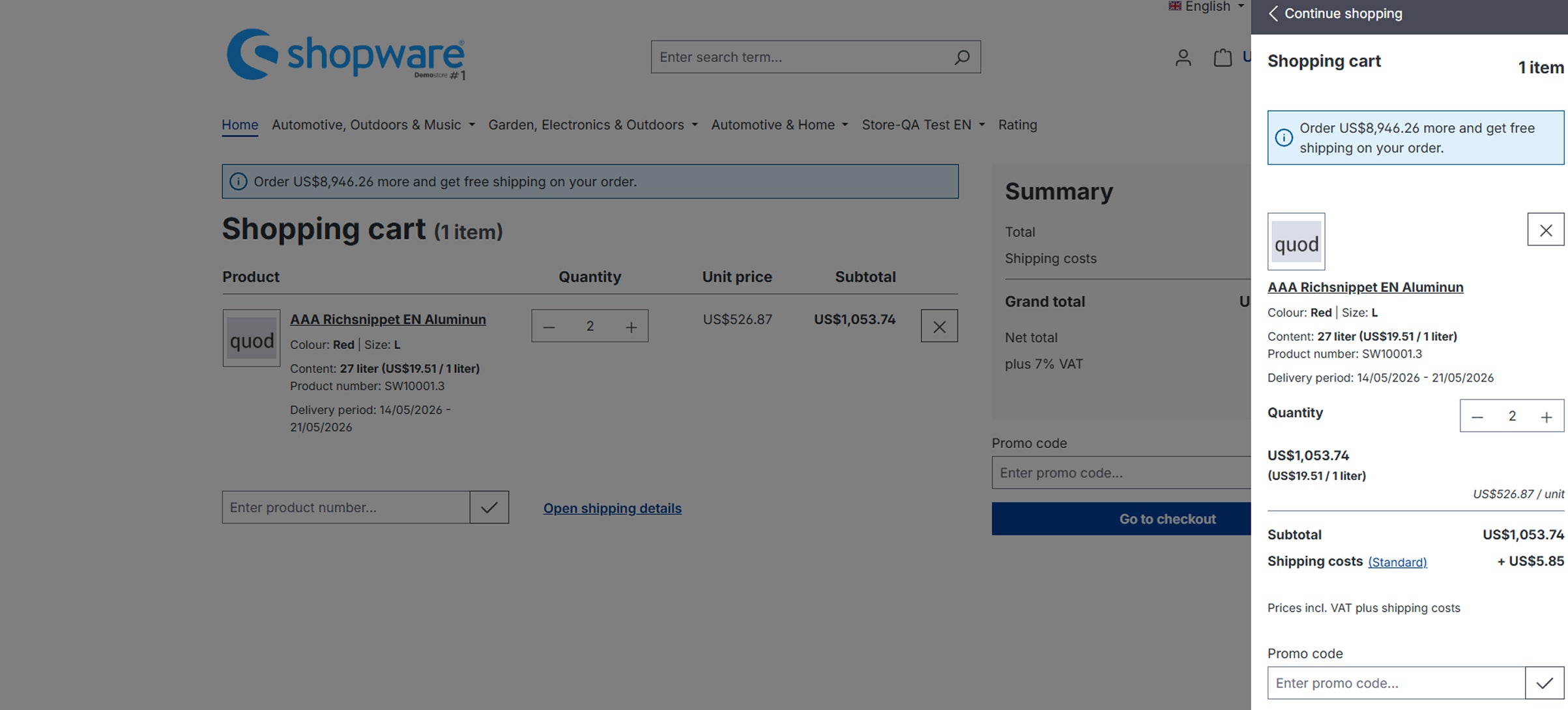Open the Rating menu item

1017,125
